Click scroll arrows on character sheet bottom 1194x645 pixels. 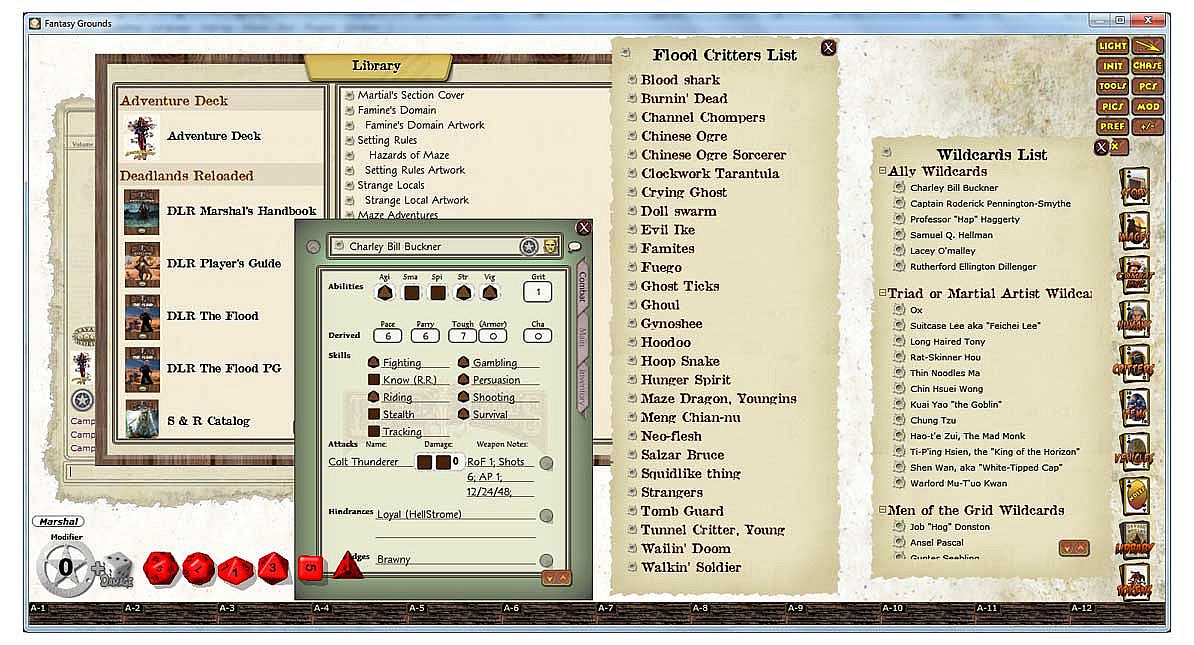coord(555,579)
